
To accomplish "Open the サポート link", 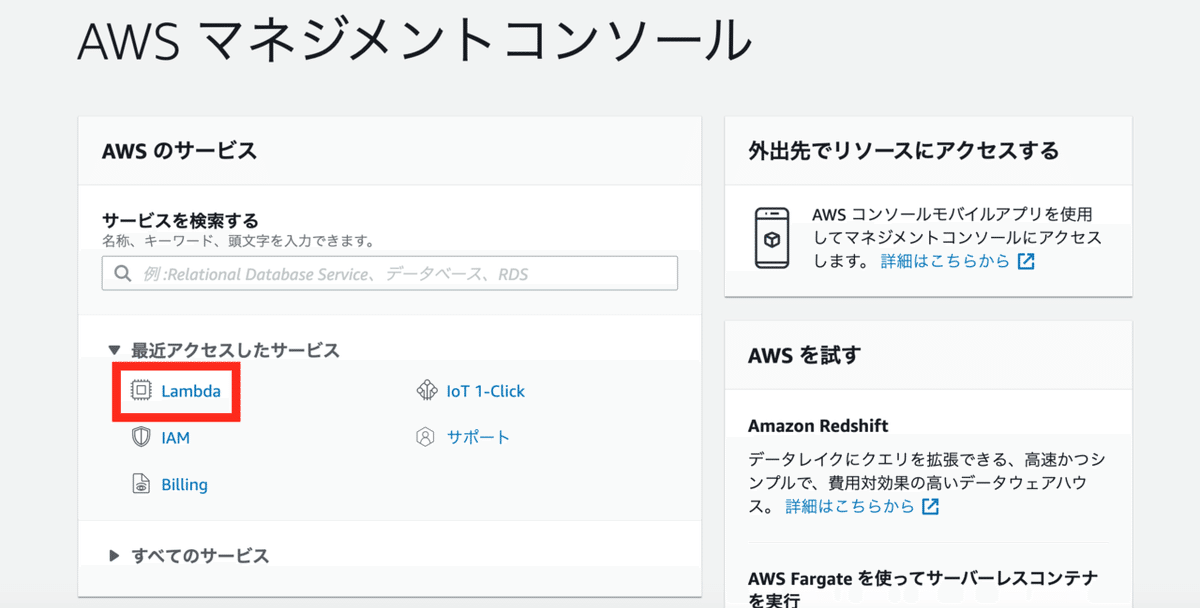I will click(x=478, y=437).
